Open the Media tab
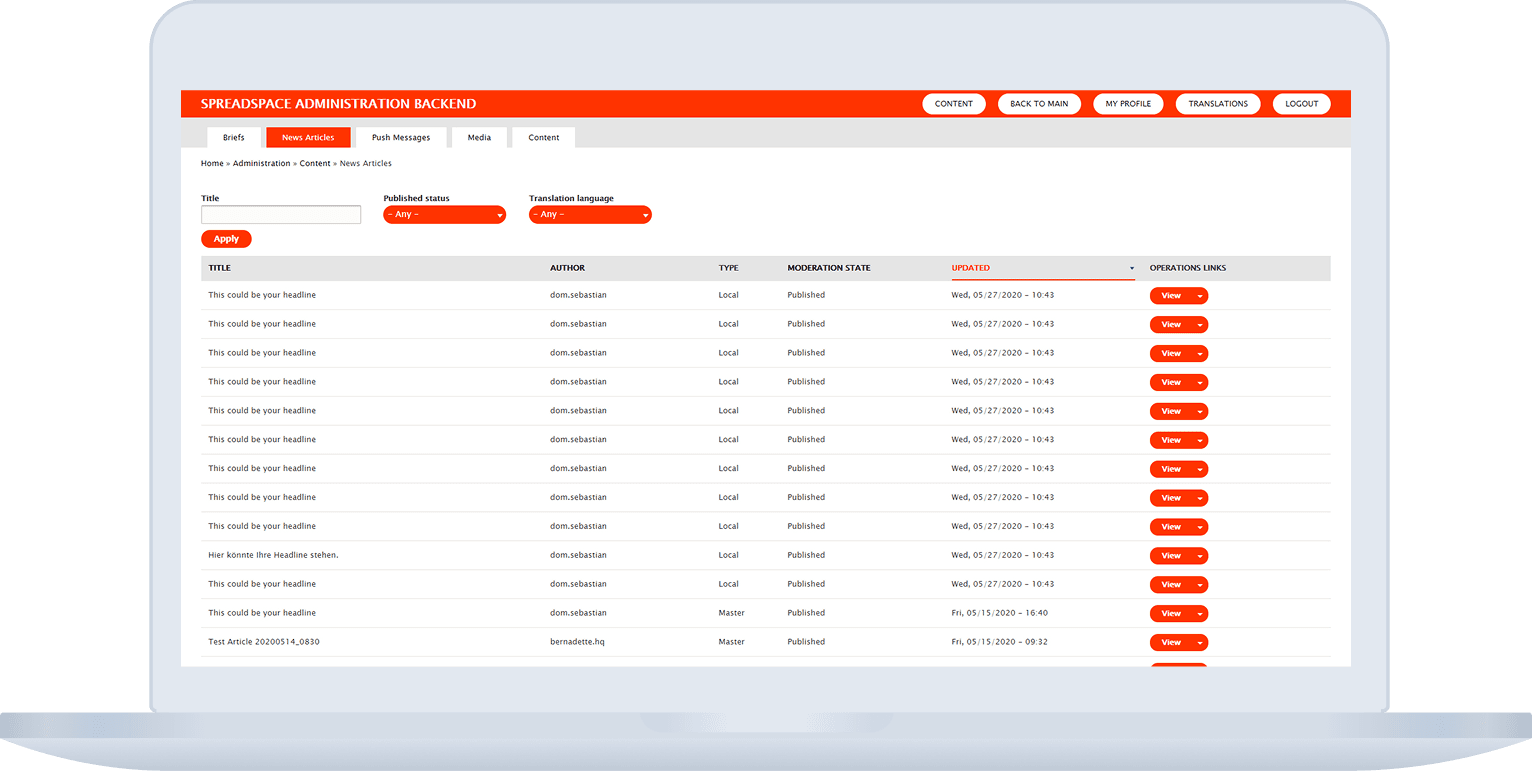The image size is (1532, 771). coord(479,137)
